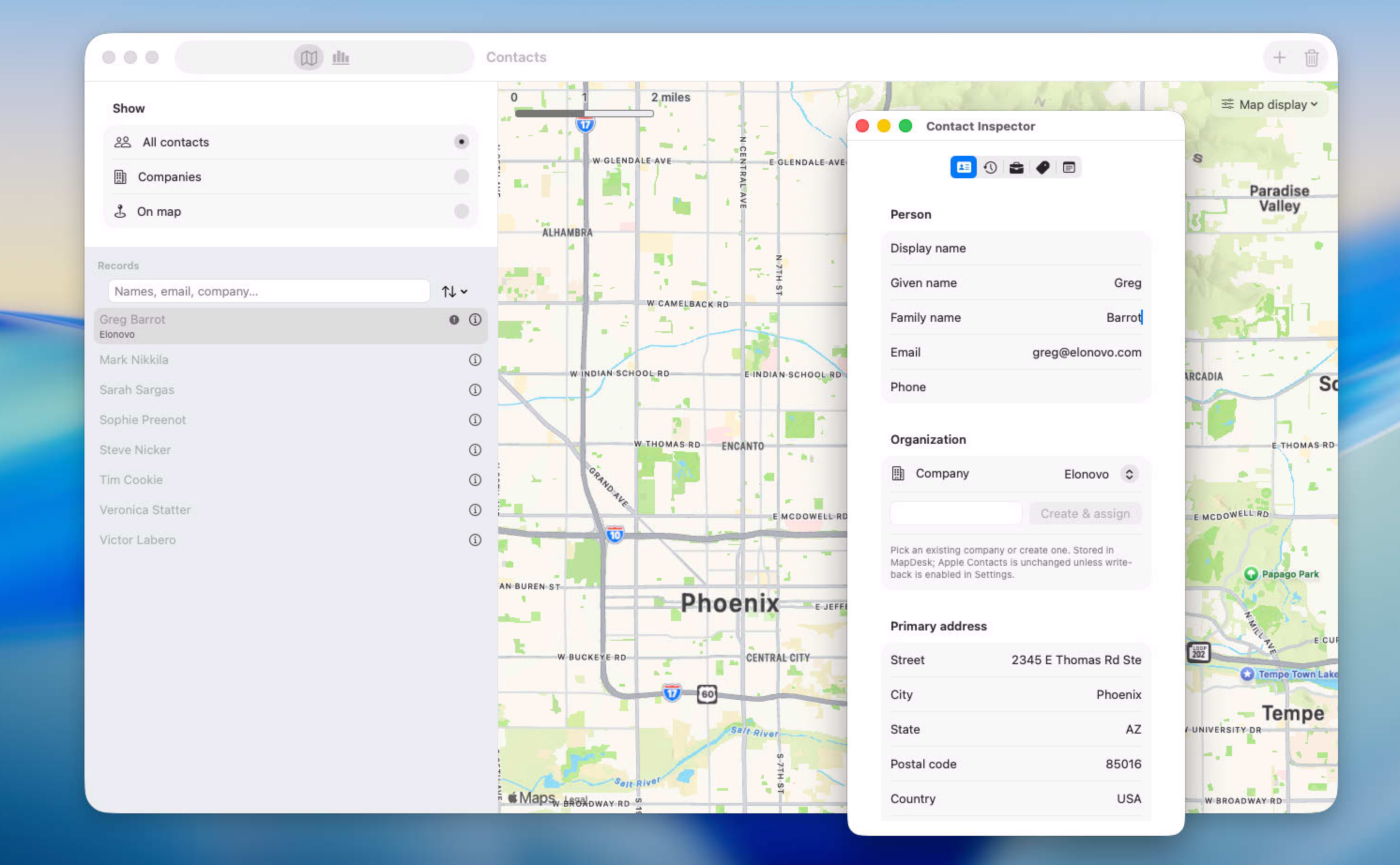The width and height of the screenshot is (1400, 865).
Task: Open the history tab in Contact Inspector
Action: coord(990,168)
